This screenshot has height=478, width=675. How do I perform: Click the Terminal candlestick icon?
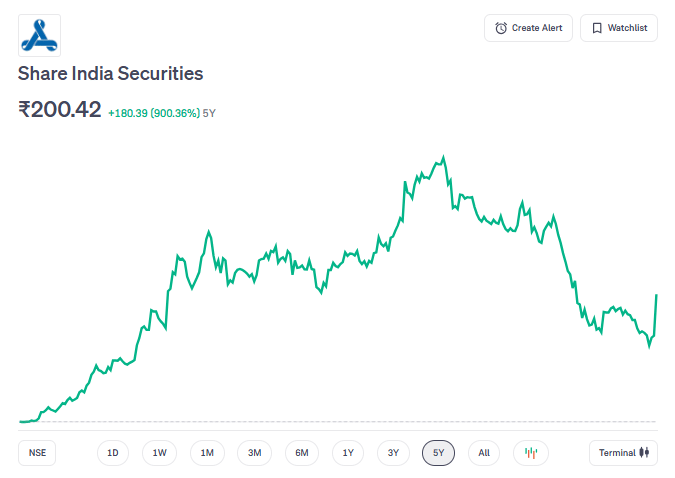click(x=645, y=453)
